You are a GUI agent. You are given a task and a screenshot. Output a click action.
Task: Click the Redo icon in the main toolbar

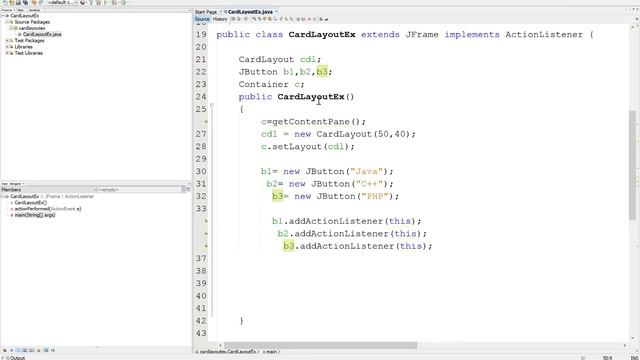click(x=41, y=2)
